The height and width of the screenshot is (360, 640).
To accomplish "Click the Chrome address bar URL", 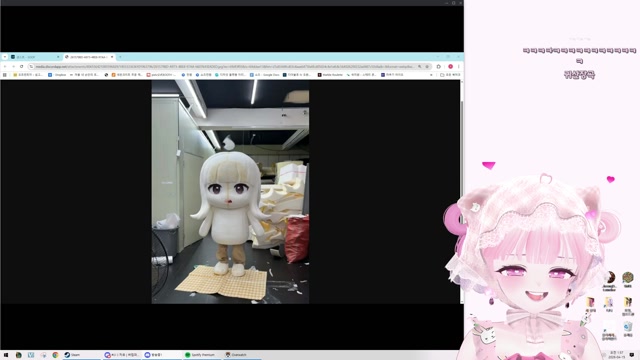I will [x=224, y=67].
